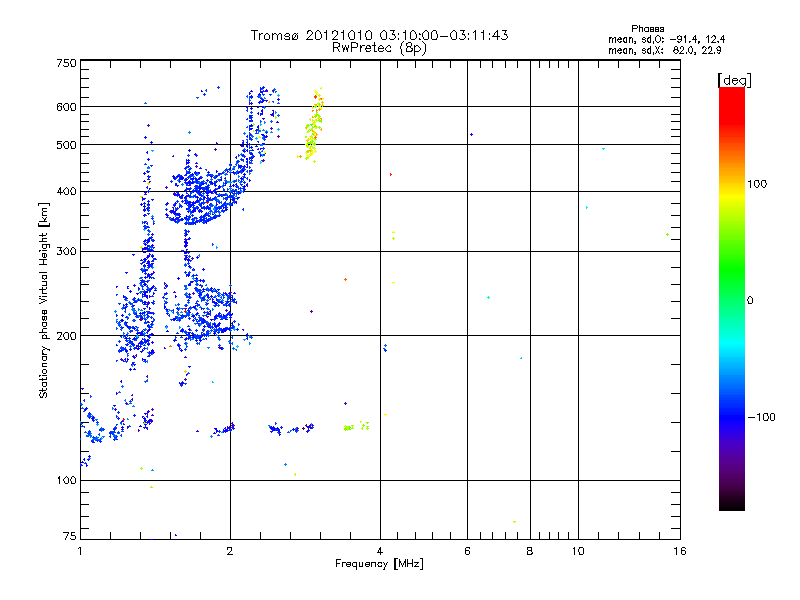Viewport: 800px width, 600px height.
Task: Click the 'Frequency [MHz]' axis label
Action: (x=379, y=564)
